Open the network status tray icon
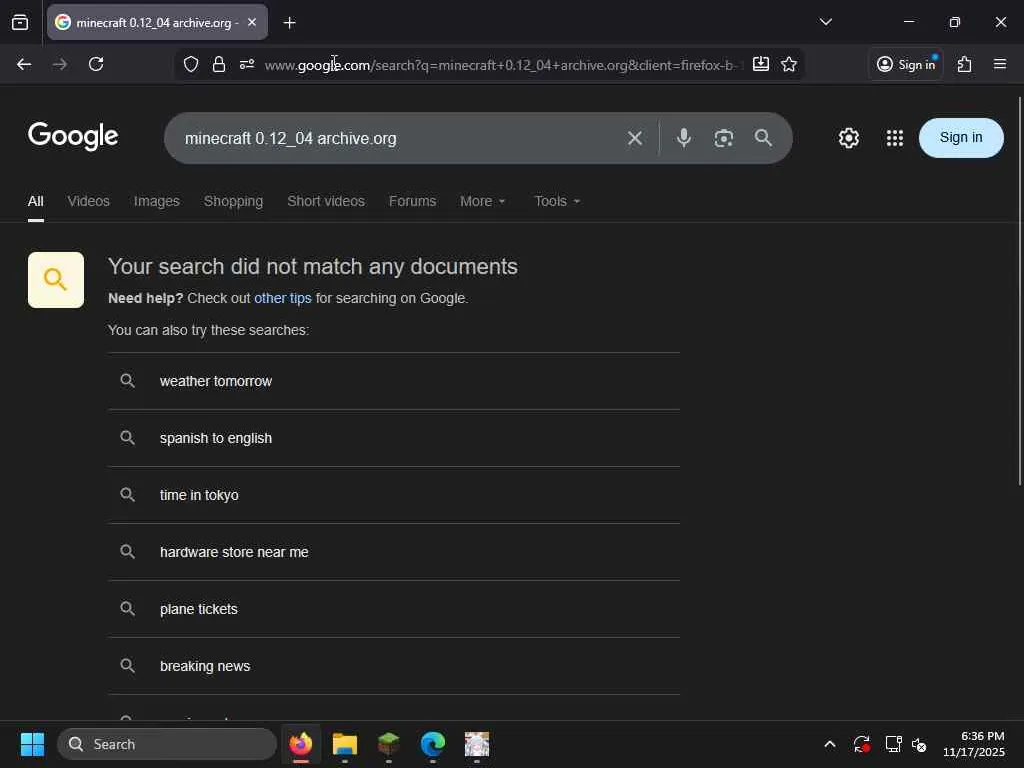The height and width of the screenshot is (768, 1024). [893, 744]
